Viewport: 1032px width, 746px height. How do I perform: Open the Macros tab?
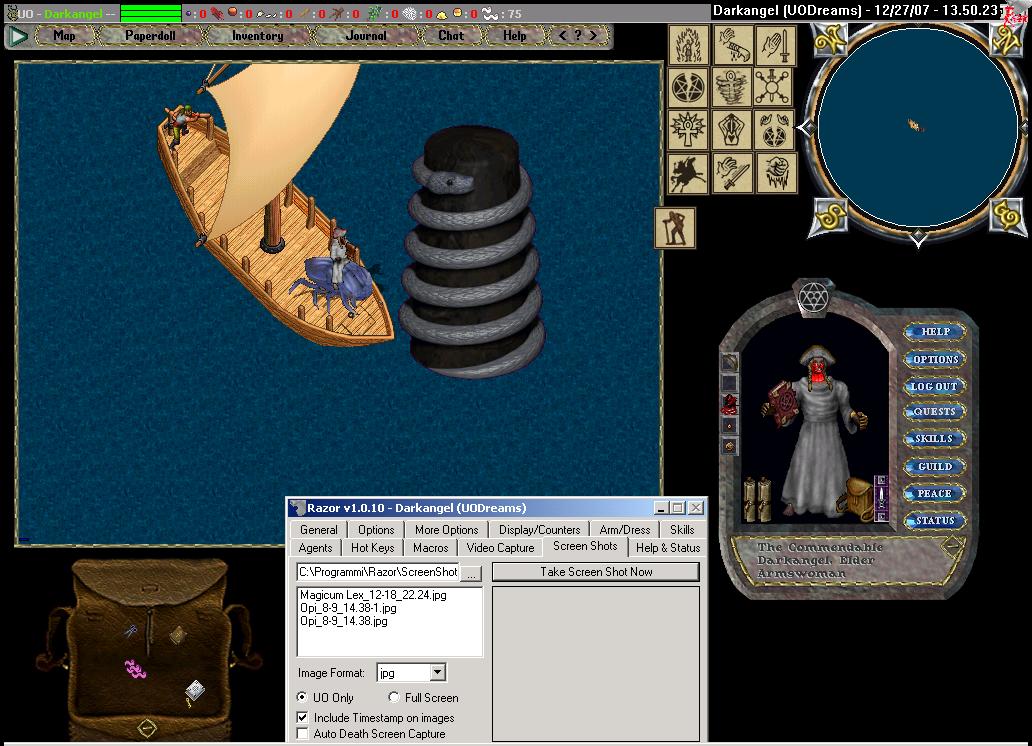(x=430, y=548)
